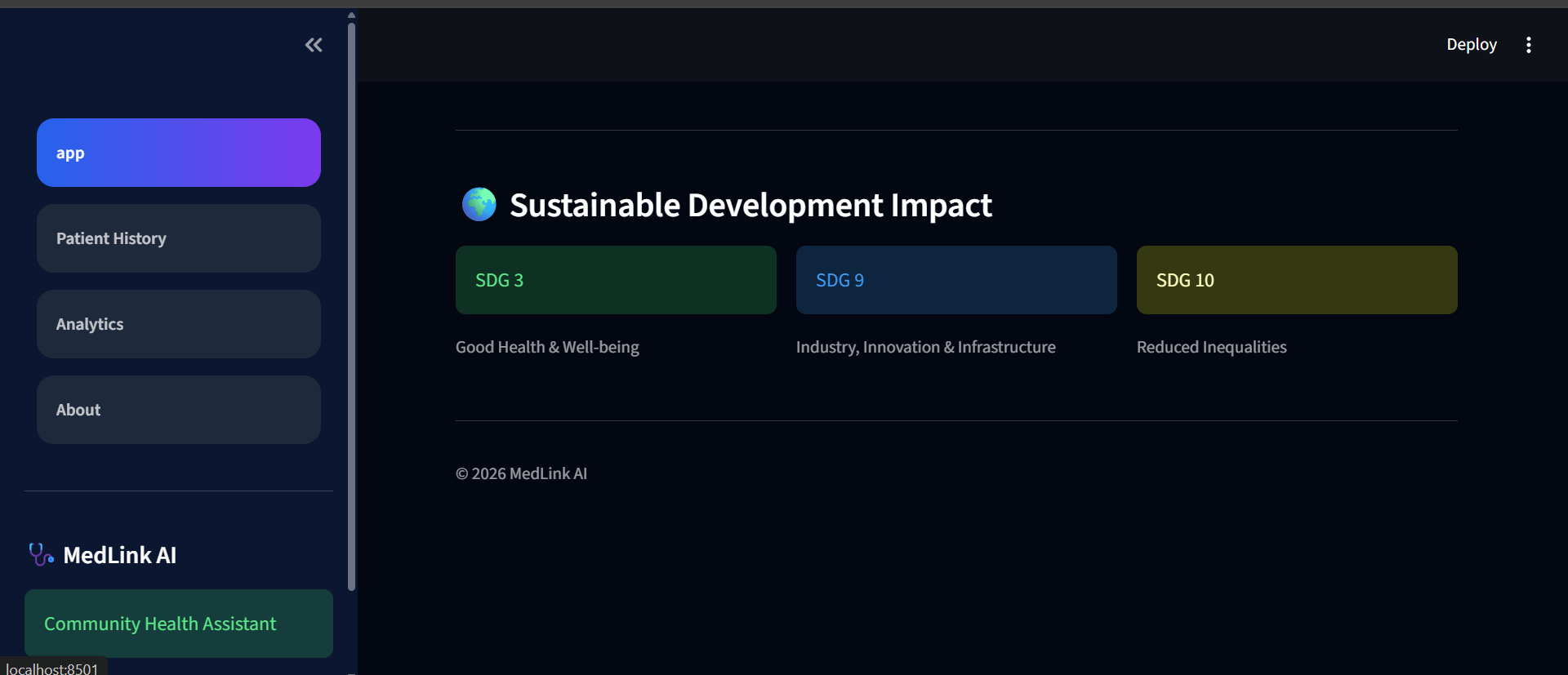Click the stethoscope MedLink AI icon
The image size is (1568, 675).
[x=41, y=555]
